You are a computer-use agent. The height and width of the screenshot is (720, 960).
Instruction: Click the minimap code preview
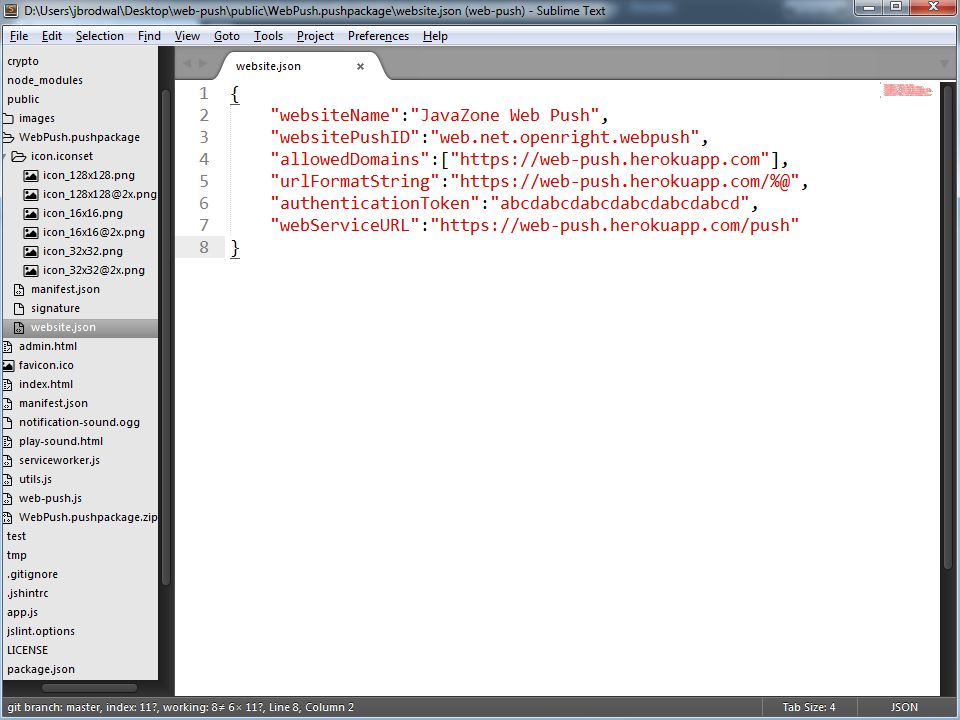pyautogui.click(x=907, y=91)
